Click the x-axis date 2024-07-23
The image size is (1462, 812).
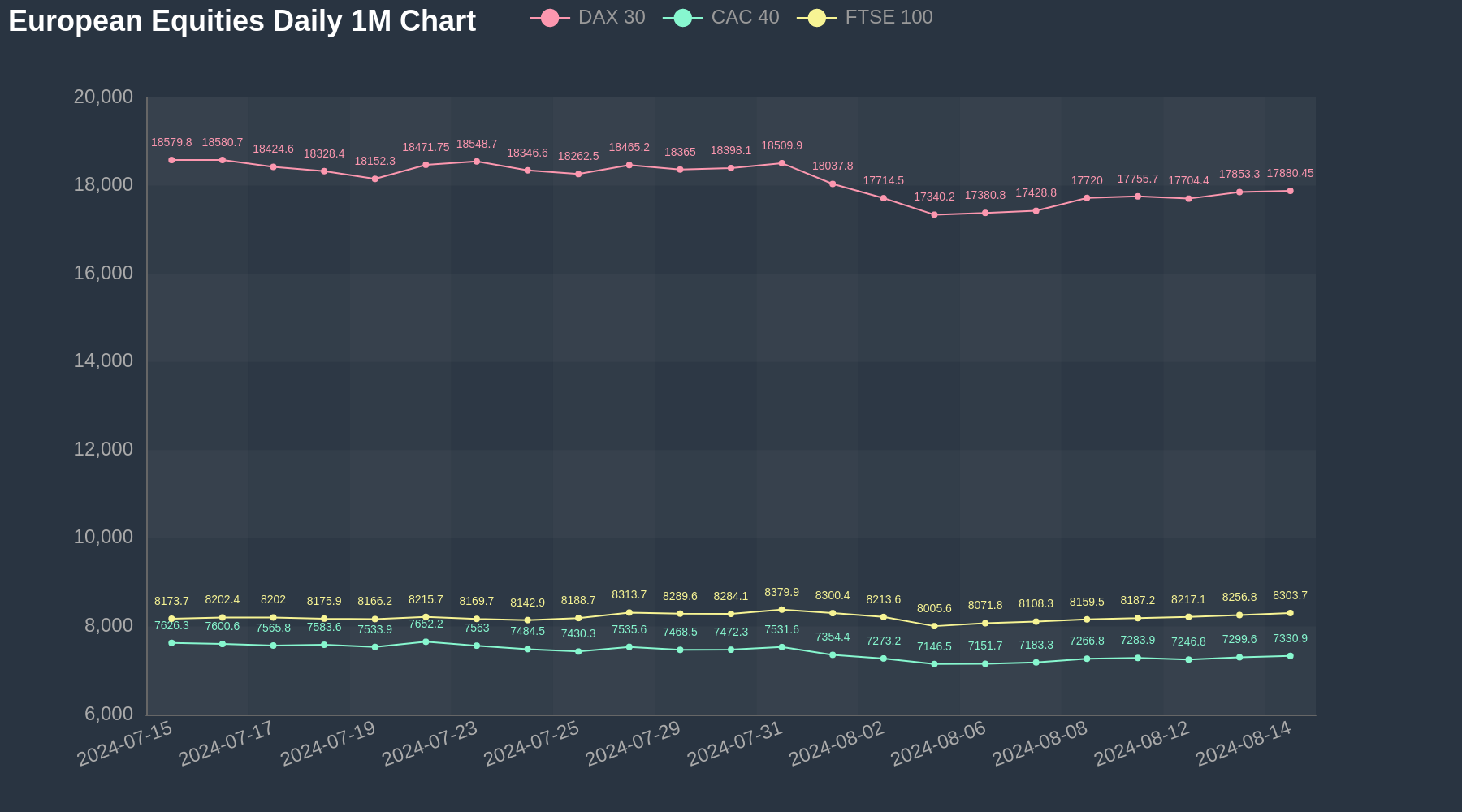coord(430,743)
